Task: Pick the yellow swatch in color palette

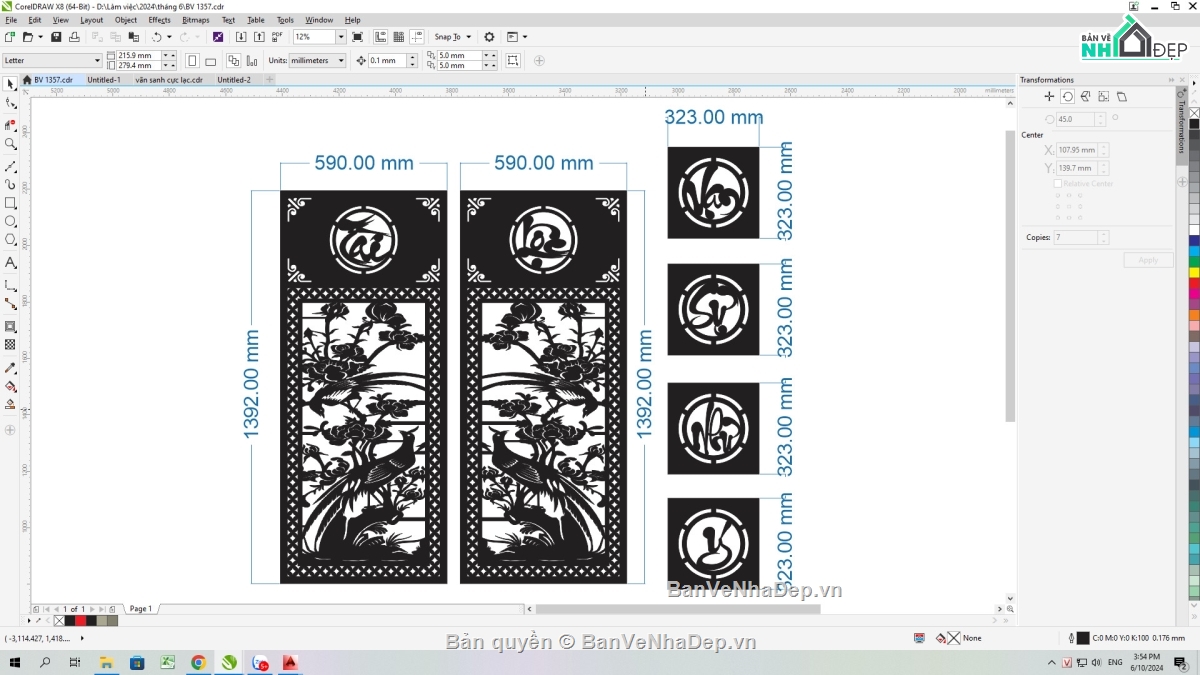Action: coord(1194,272)
